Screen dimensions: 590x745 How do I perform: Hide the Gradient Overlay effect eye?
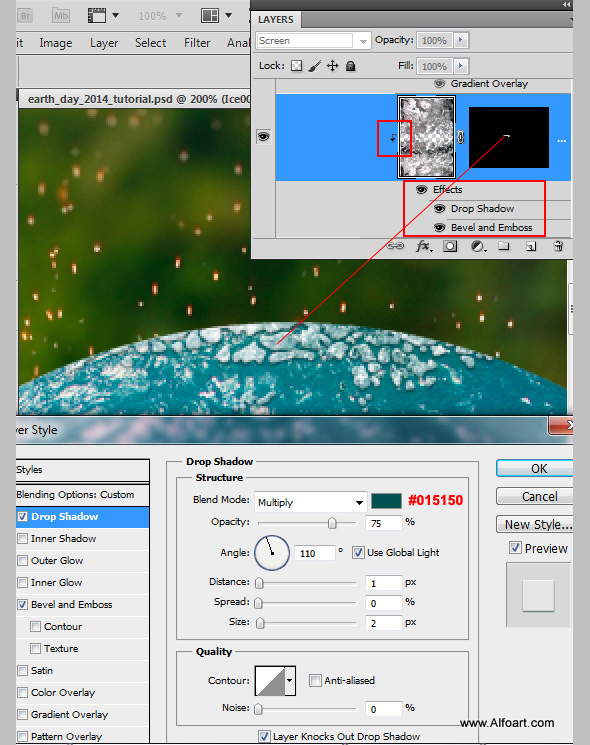(x=439, y=84)
